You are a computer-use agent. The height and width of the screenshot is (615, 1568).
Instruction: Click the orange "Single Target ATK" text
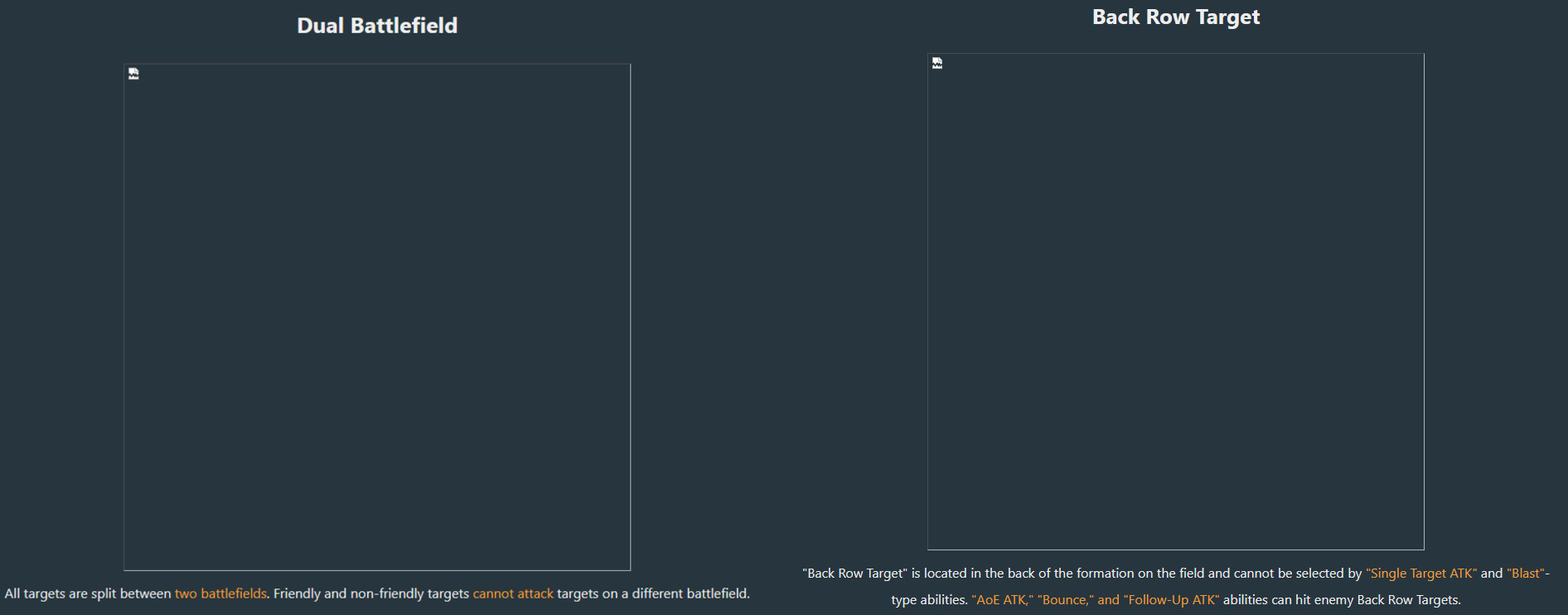[x=1421, y=574]
